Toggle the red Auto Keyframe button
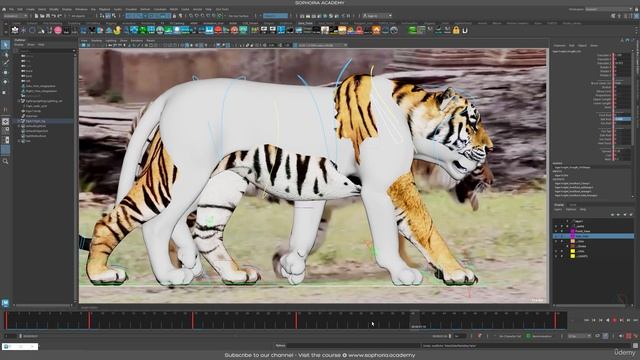640x360 pixels. (629, 336)
